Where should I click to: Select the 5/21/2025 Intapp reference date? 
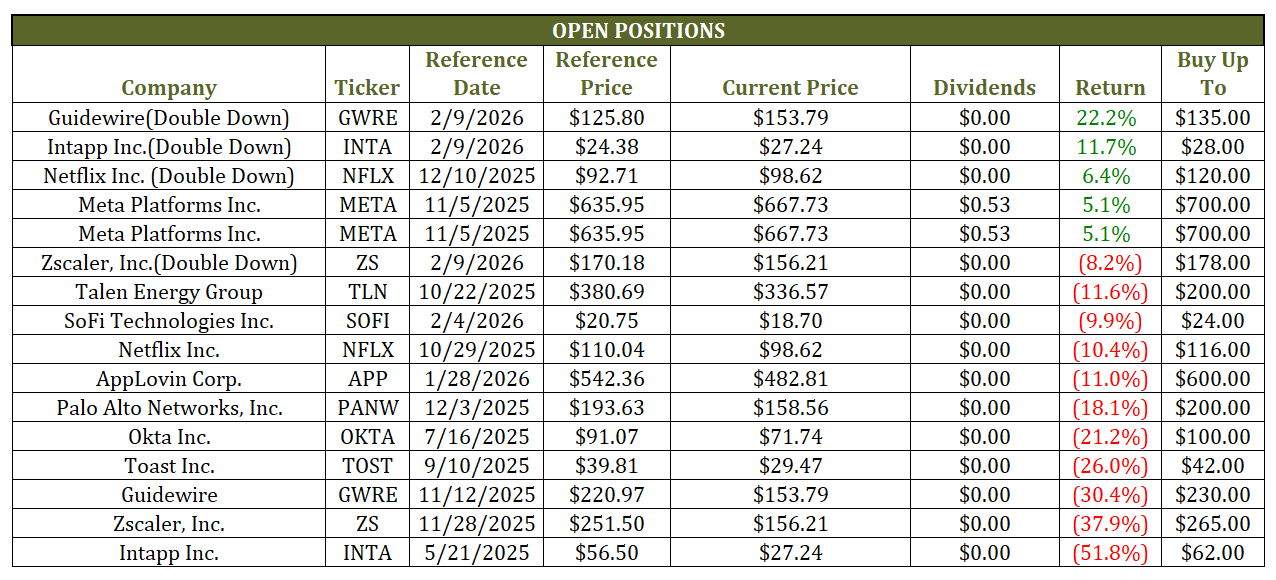pyautogui.click(x=476, y=553)
